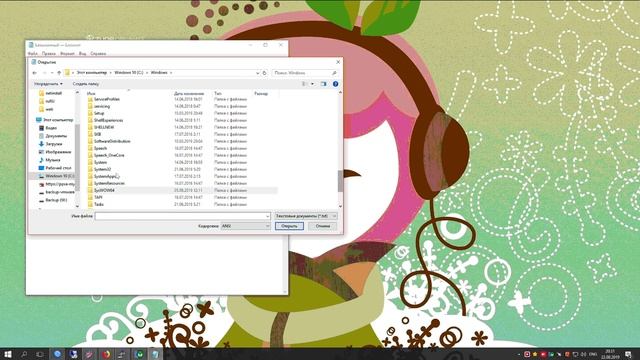640x360 pixels.
Task: Open Backup (W:) drive in navigation pane
Action: point(56,200)
